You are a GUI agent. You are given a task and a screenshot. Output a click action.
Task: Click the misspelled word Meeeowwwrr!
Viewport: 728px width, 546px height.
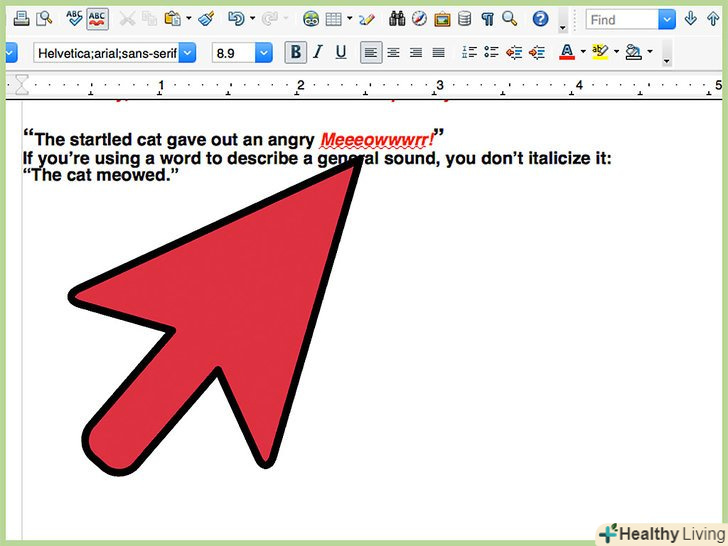[377, 140]
